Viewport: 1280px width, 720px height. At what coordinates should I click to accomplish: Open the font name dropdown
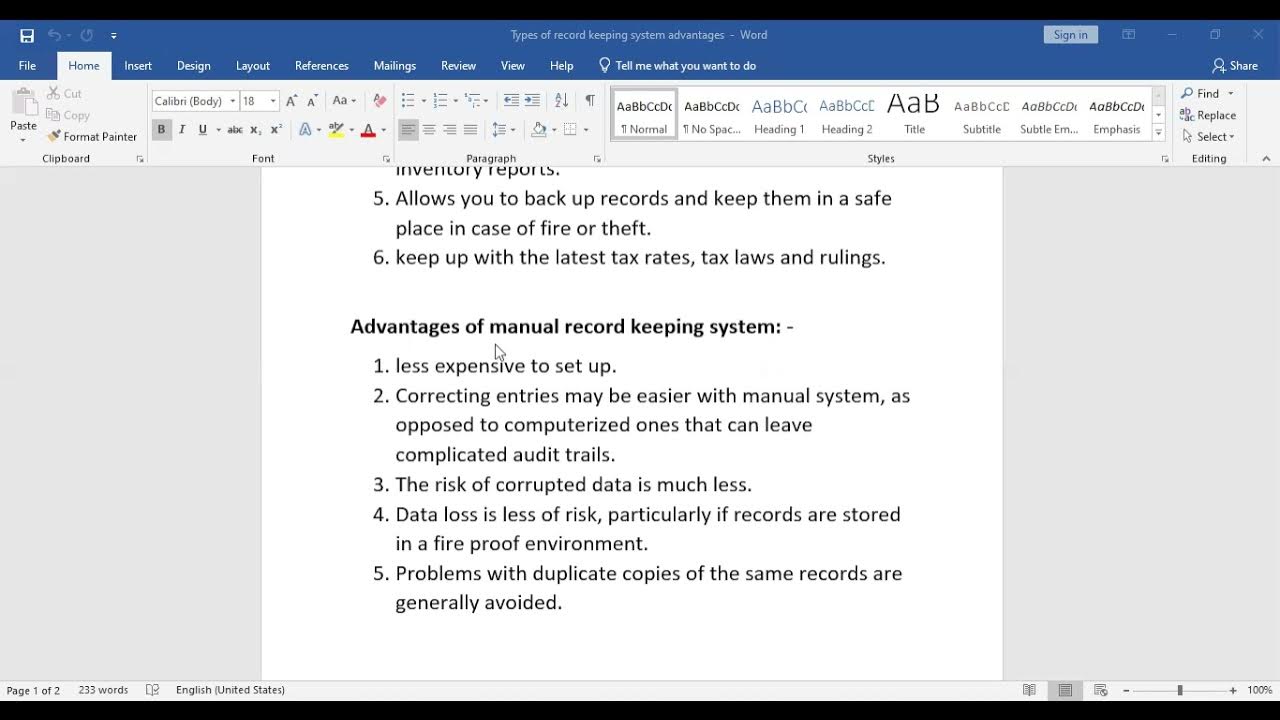232,101
